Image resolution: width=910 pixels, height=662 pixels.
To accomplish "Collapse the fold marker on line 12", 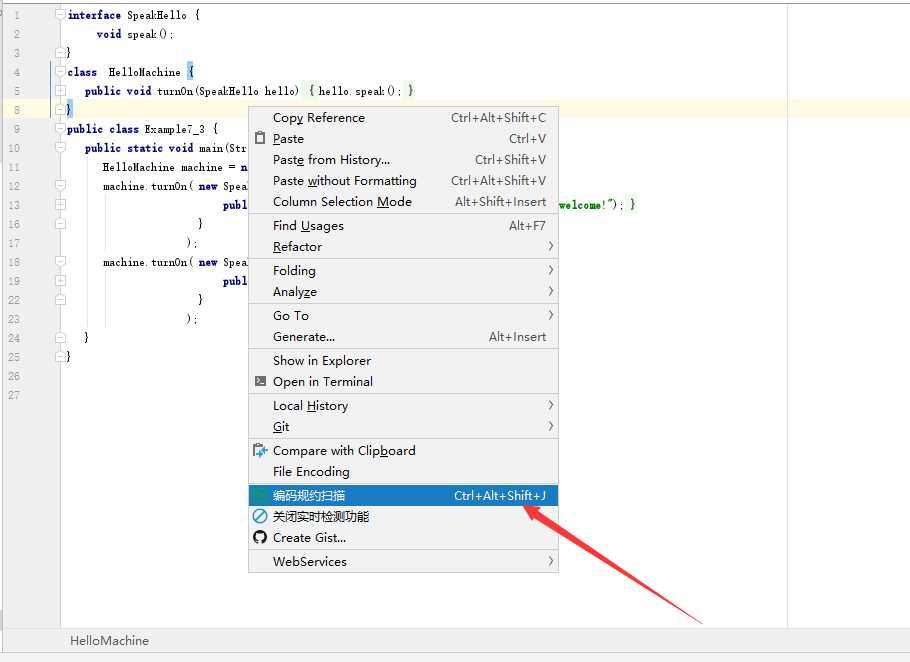I will click(60, 185).
